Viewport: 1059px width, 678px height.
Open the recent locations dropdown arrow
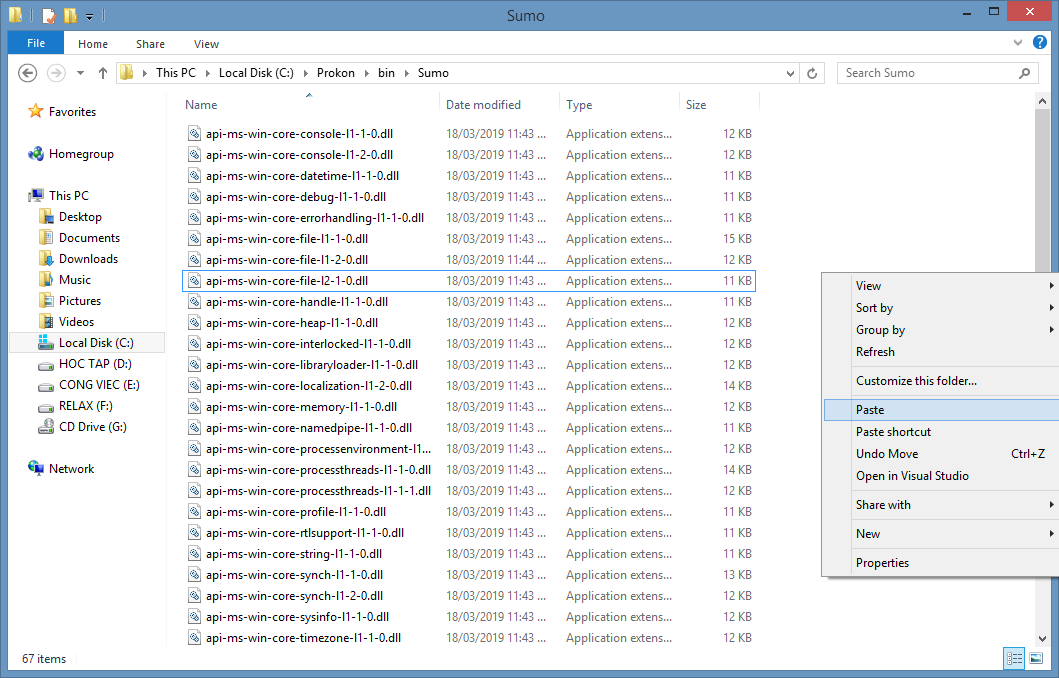pos(80,73)
